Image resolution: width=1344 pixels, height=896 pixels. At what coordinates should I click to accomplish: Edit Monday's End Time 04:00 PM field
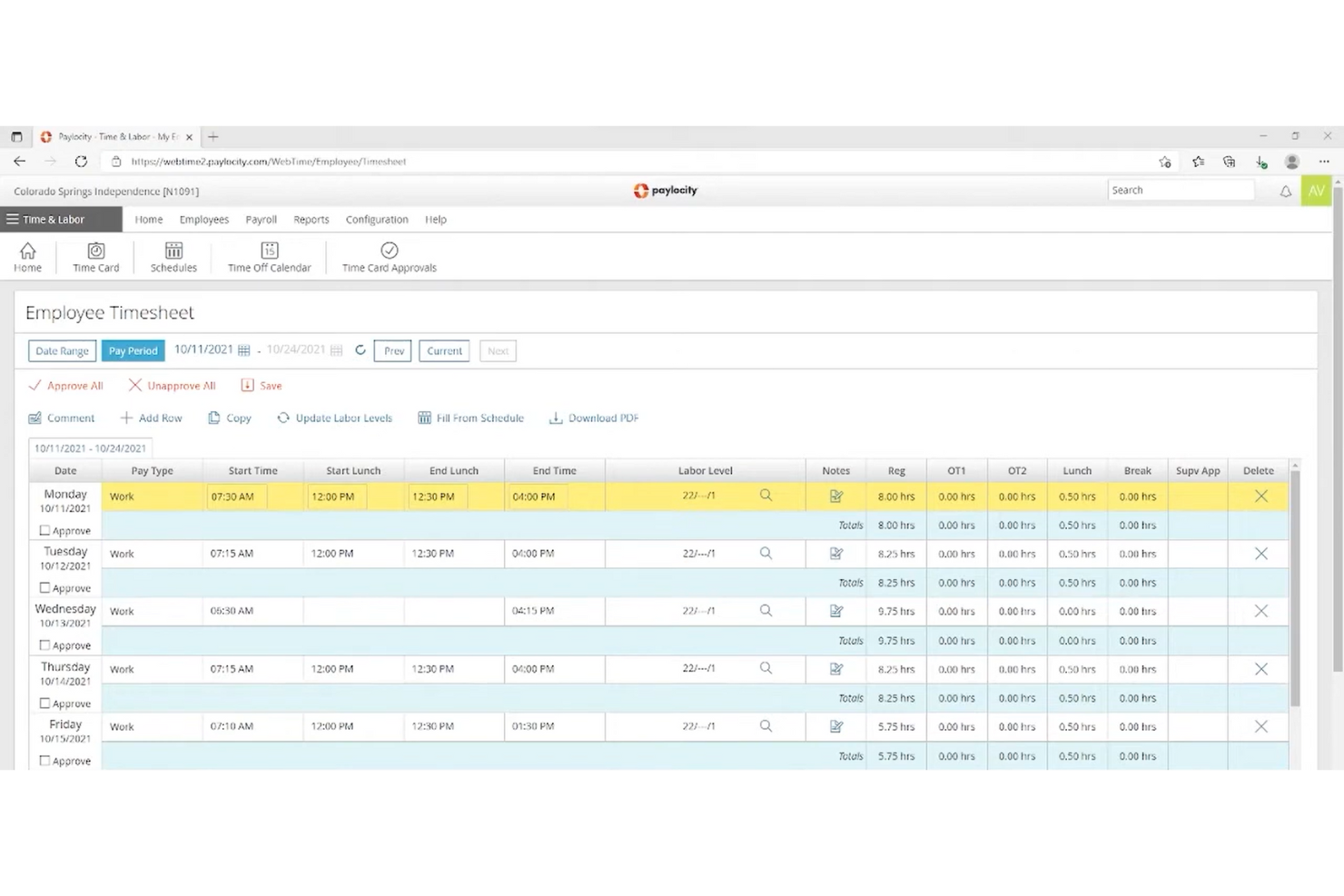539,497
